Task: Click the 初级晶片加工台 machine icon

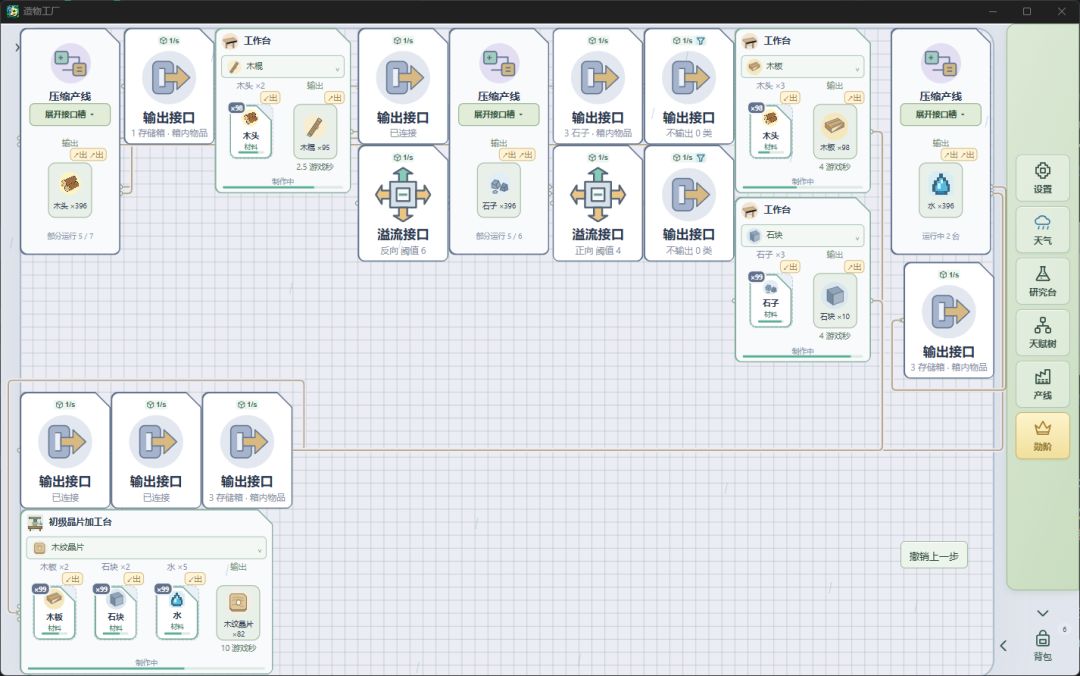Action: [35, 522]
